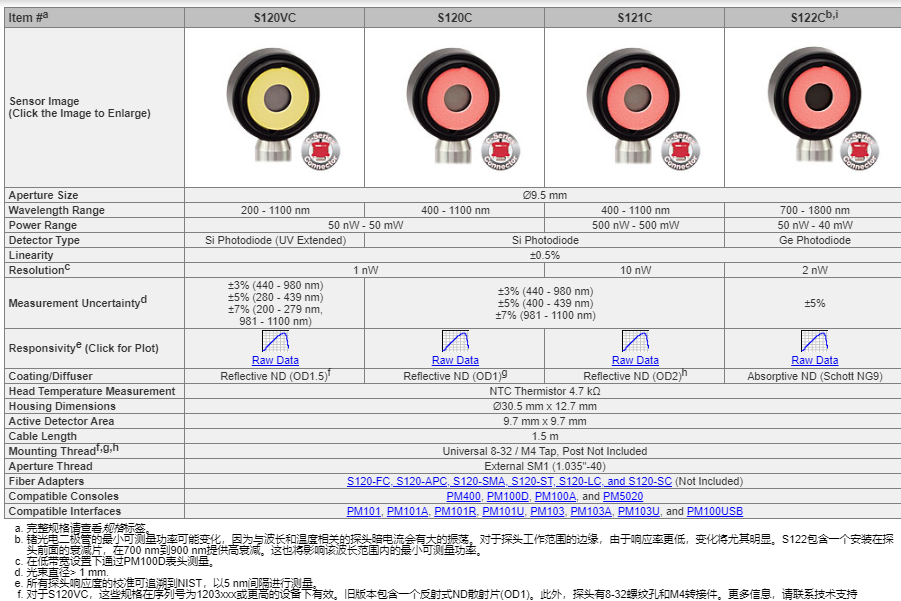Viewport: 901px width, 601px height.
Task: Select the '50 nW - 40 mW' power range cell
Action: [x=815, y=225]
